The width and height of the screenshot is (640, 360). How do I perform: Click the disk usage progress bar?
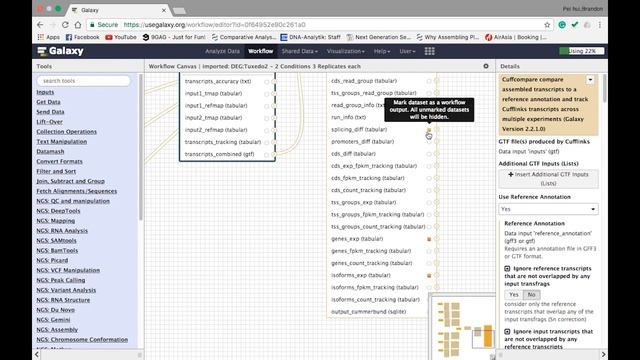tap(582, 51)
